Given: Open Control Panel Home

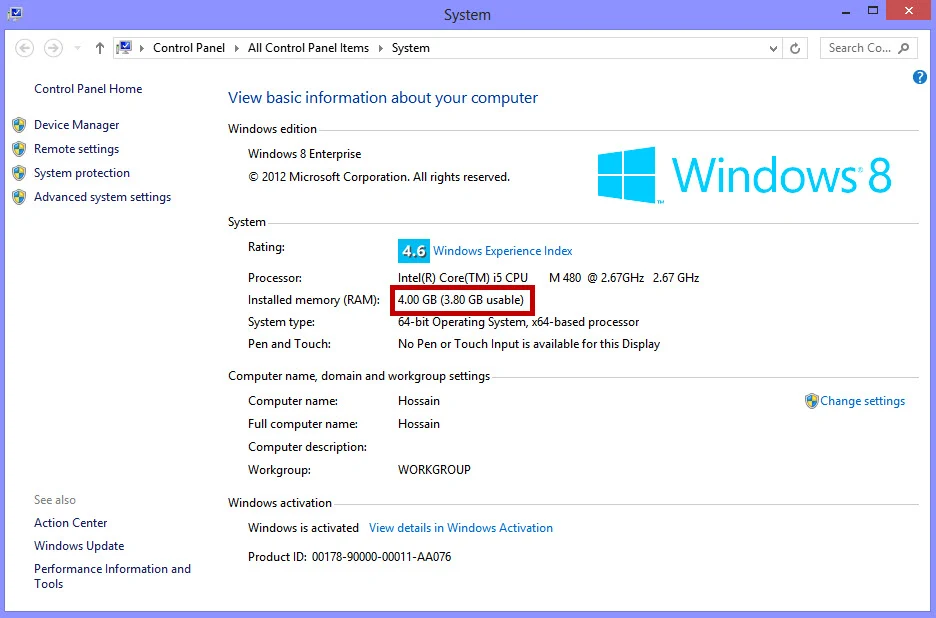Looking at the screenshot, I should tap(88, 89).
